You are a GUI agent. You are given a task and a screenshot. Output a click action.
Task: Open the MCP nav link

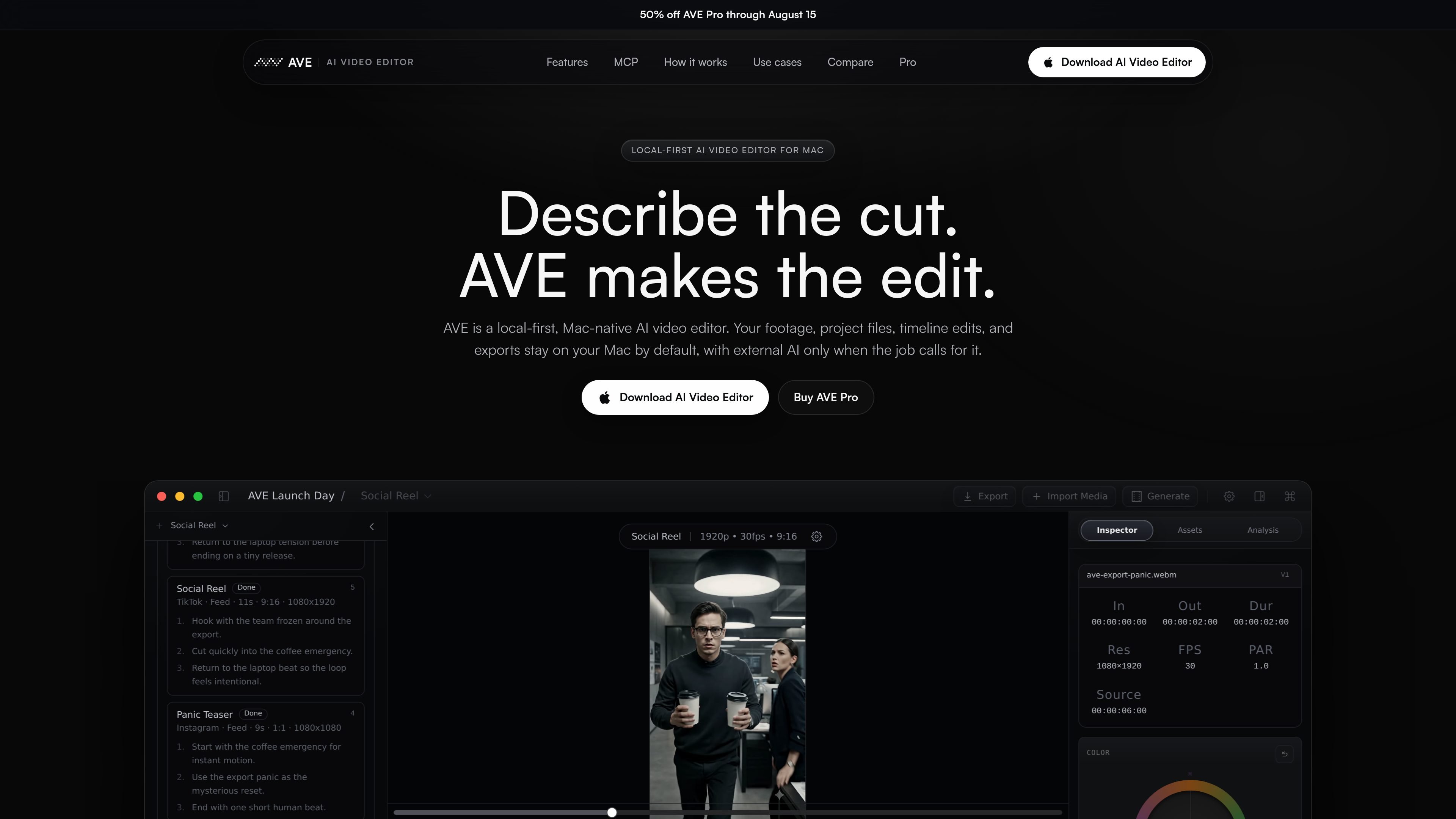pos(626,62)
